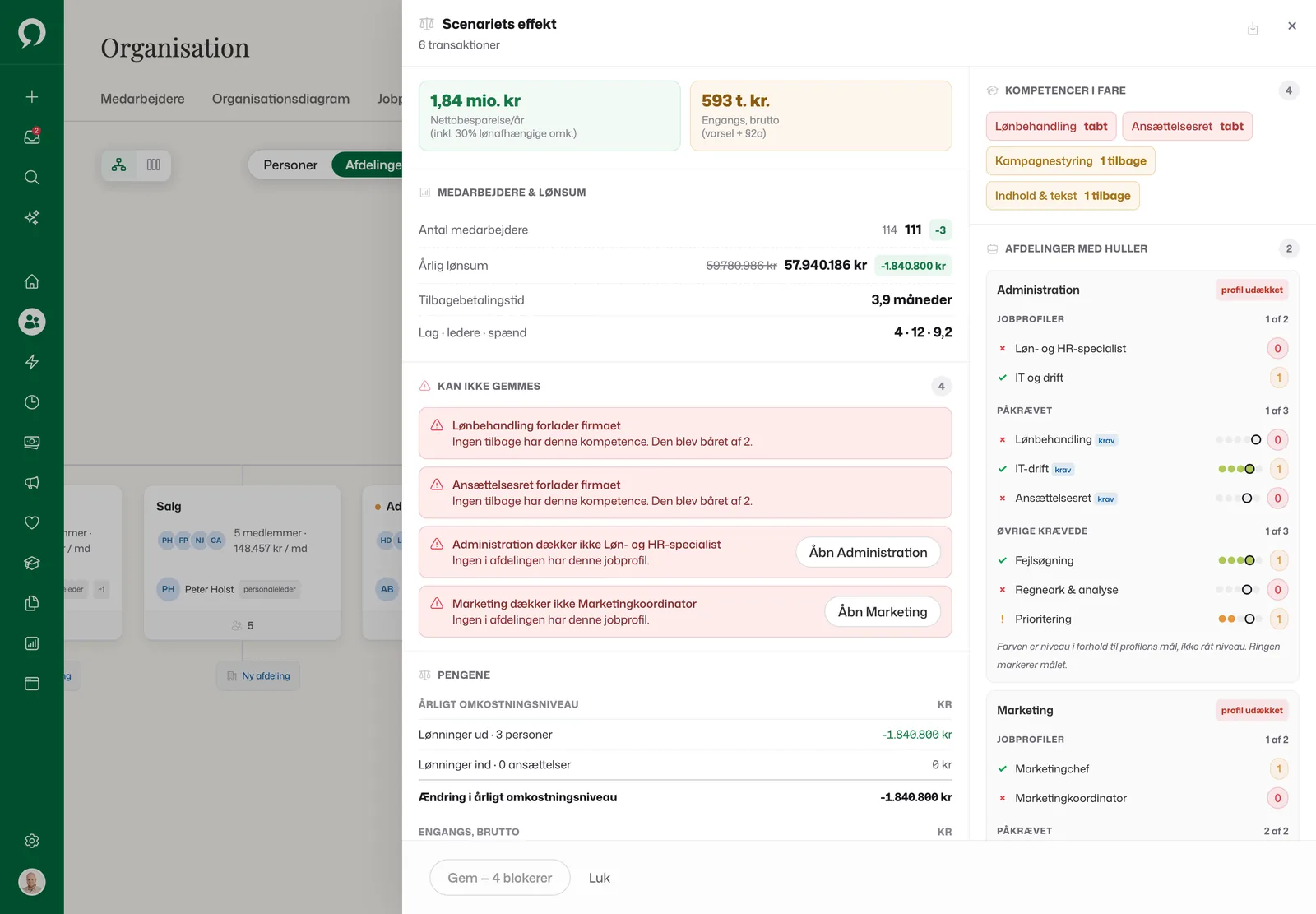Click the Løn- og HR-specialist row

click(1142, 349)
